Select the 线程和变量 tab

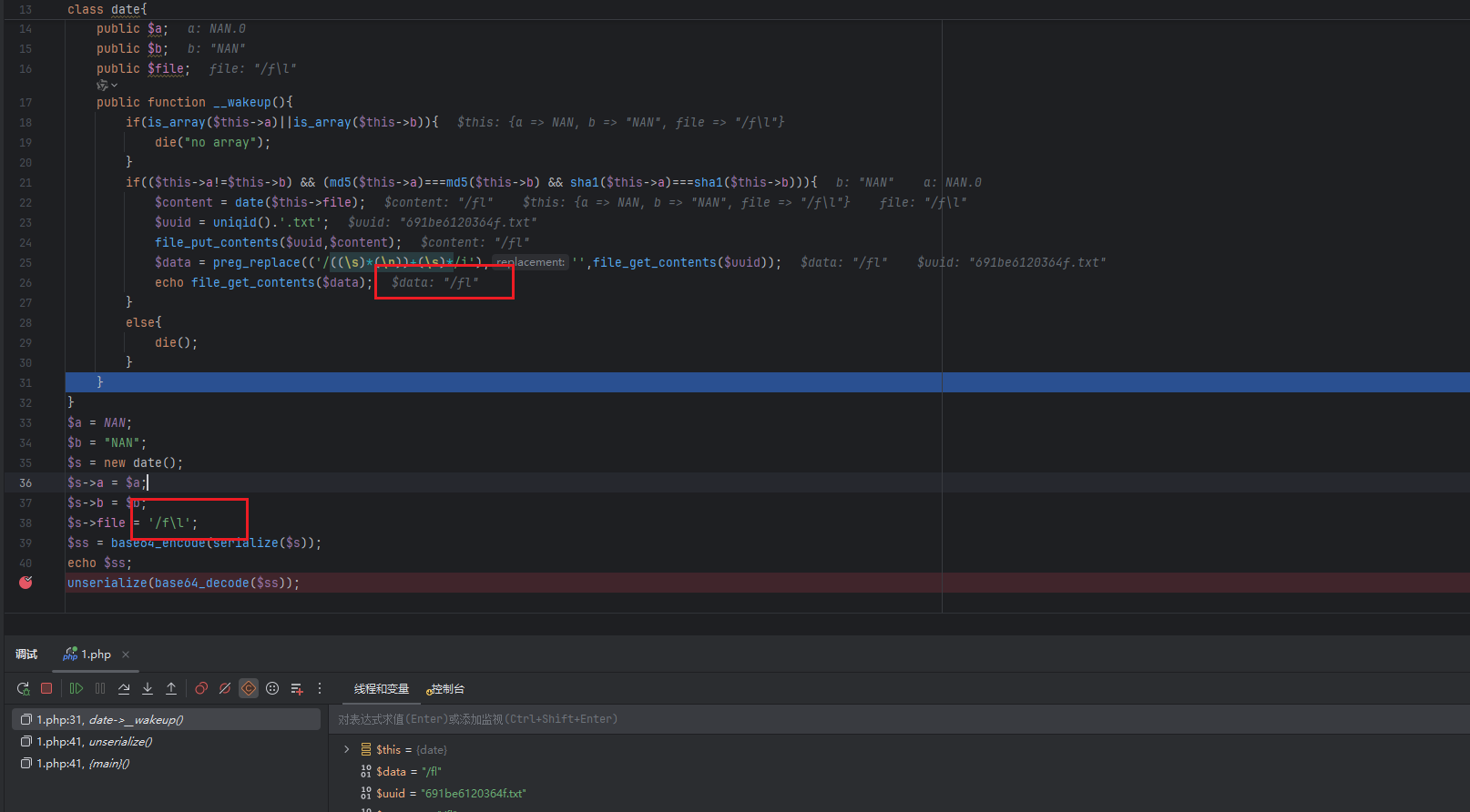coord(381,689)
